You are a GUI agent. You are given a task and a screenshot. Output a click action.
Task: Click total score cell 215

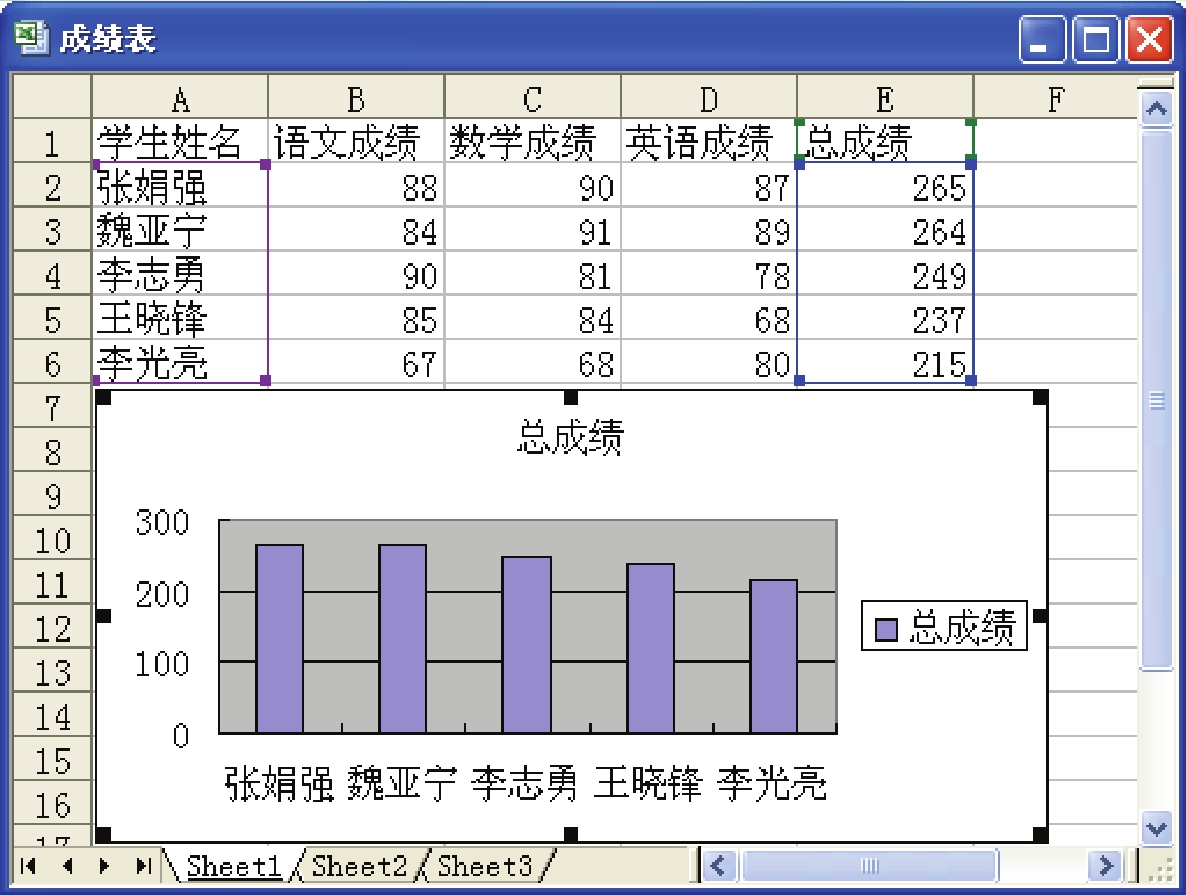coord(885,362)
